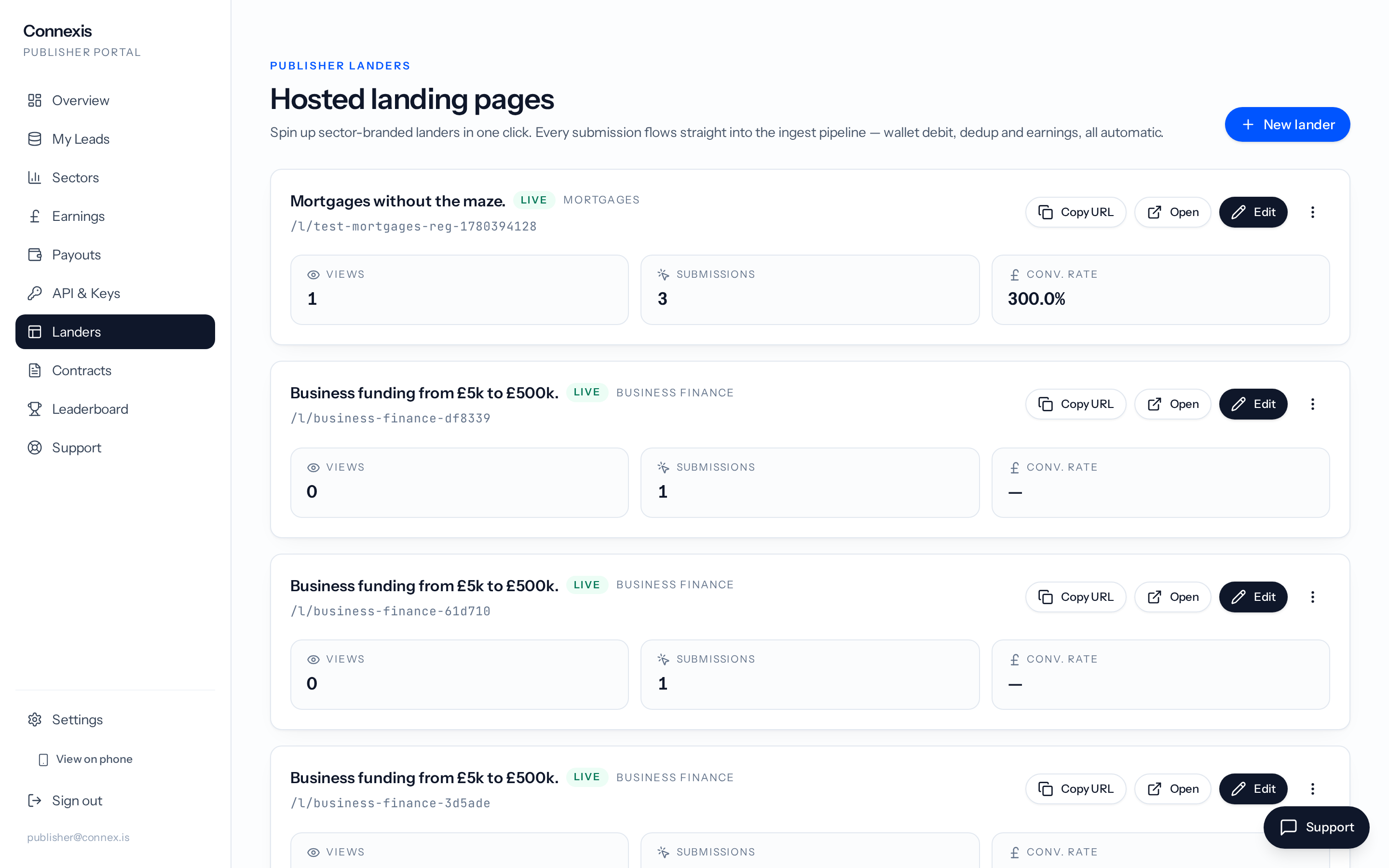Image resolution: width=1389 pixels, height=868 pixels.
Task: Open API & Keys page
Action: coord(115,293)
